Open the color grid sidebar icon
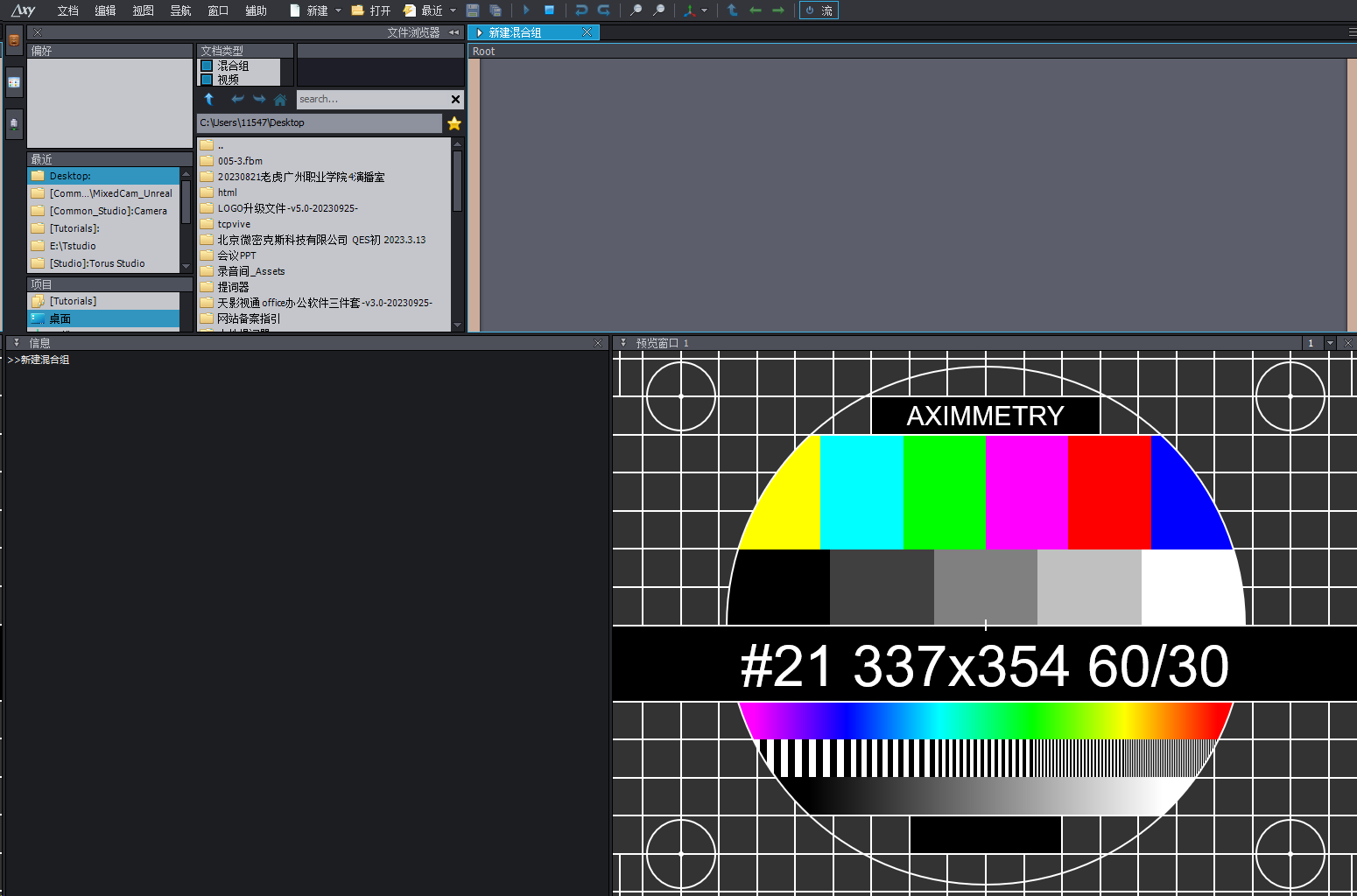 point(14,82)
